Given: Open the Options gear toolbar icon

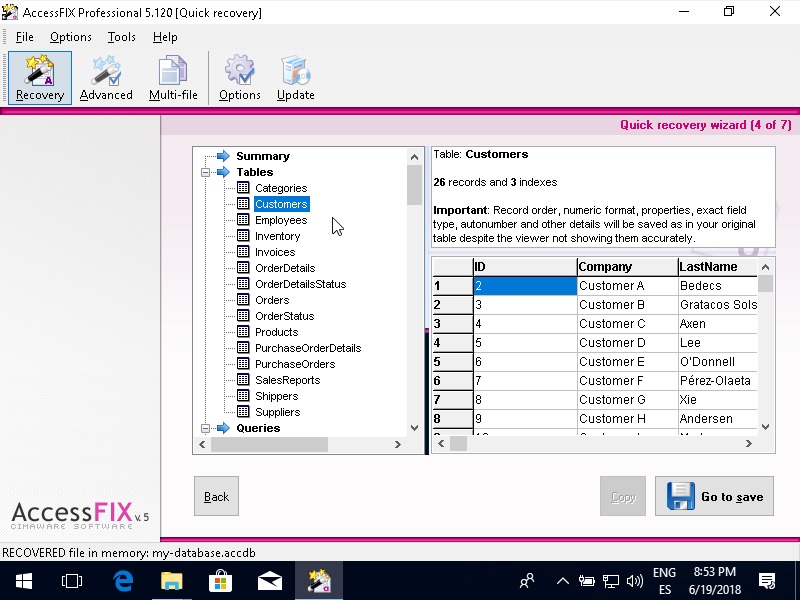Looking at the screenshot, I should pos(239,77).
